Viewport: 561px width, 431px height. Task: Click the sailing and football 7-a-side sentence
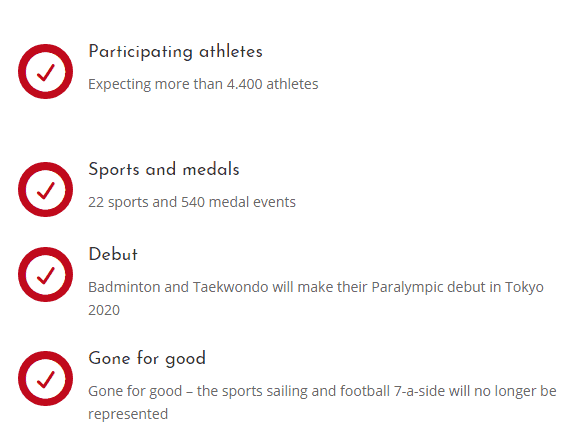322,402
